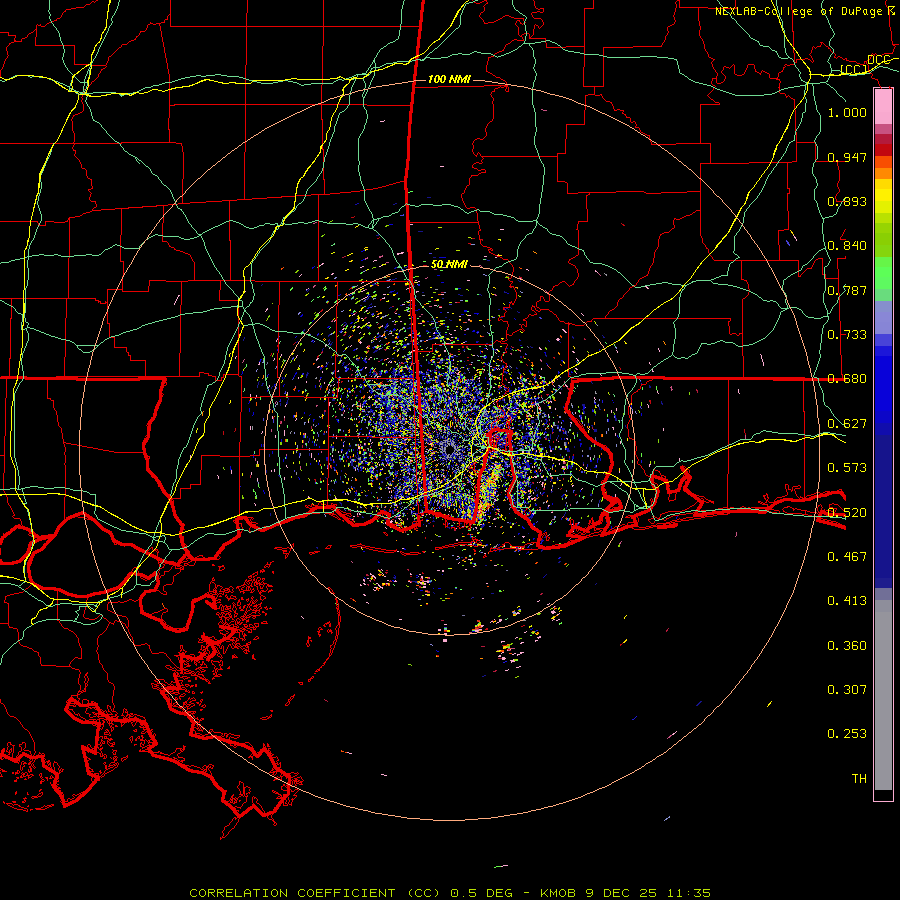
Task: Click the 0.5 DEG elevation text in caption
Action: tap(482, 893)
